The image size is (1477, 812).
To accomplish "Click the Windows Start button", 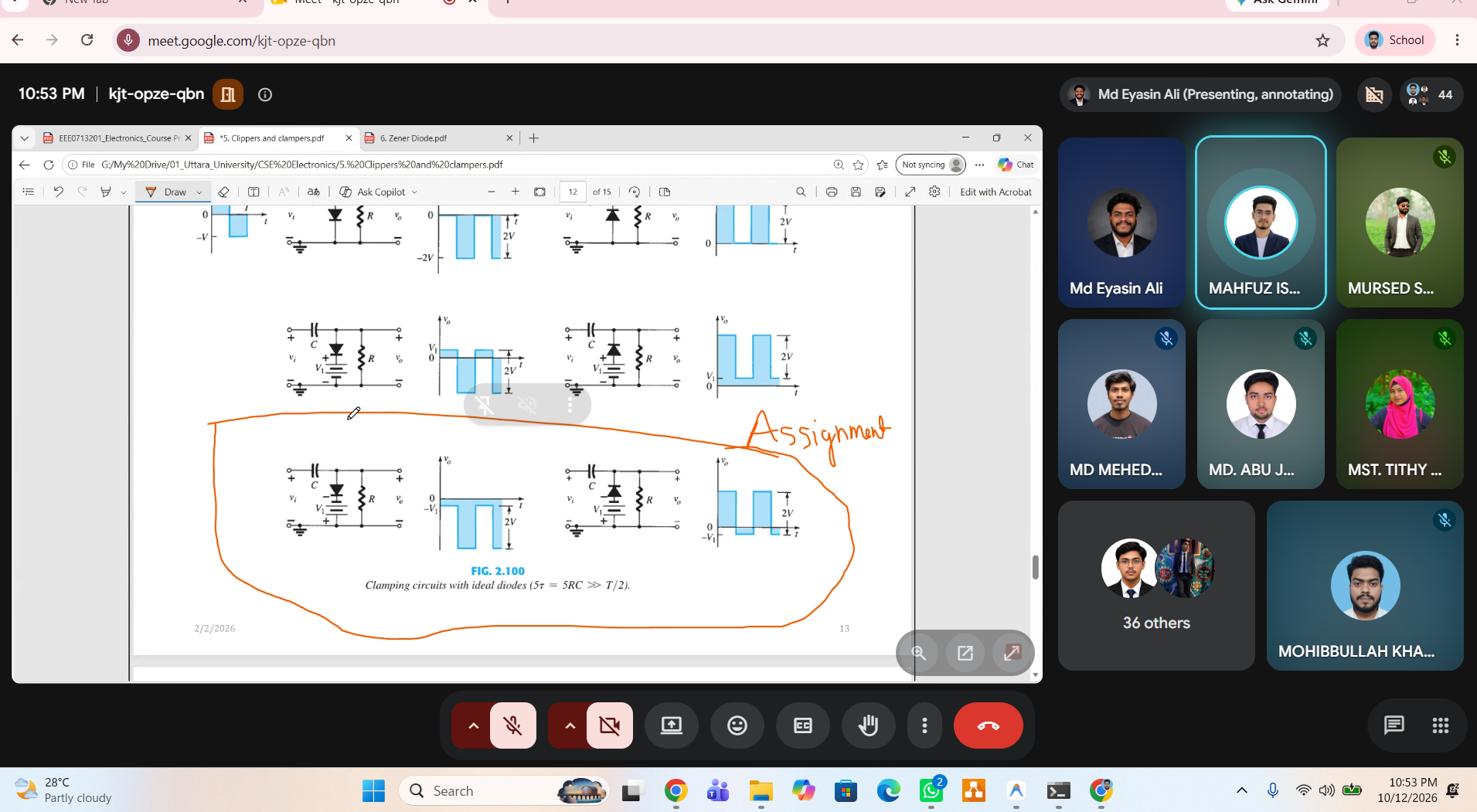I will [x=373, y=790].
